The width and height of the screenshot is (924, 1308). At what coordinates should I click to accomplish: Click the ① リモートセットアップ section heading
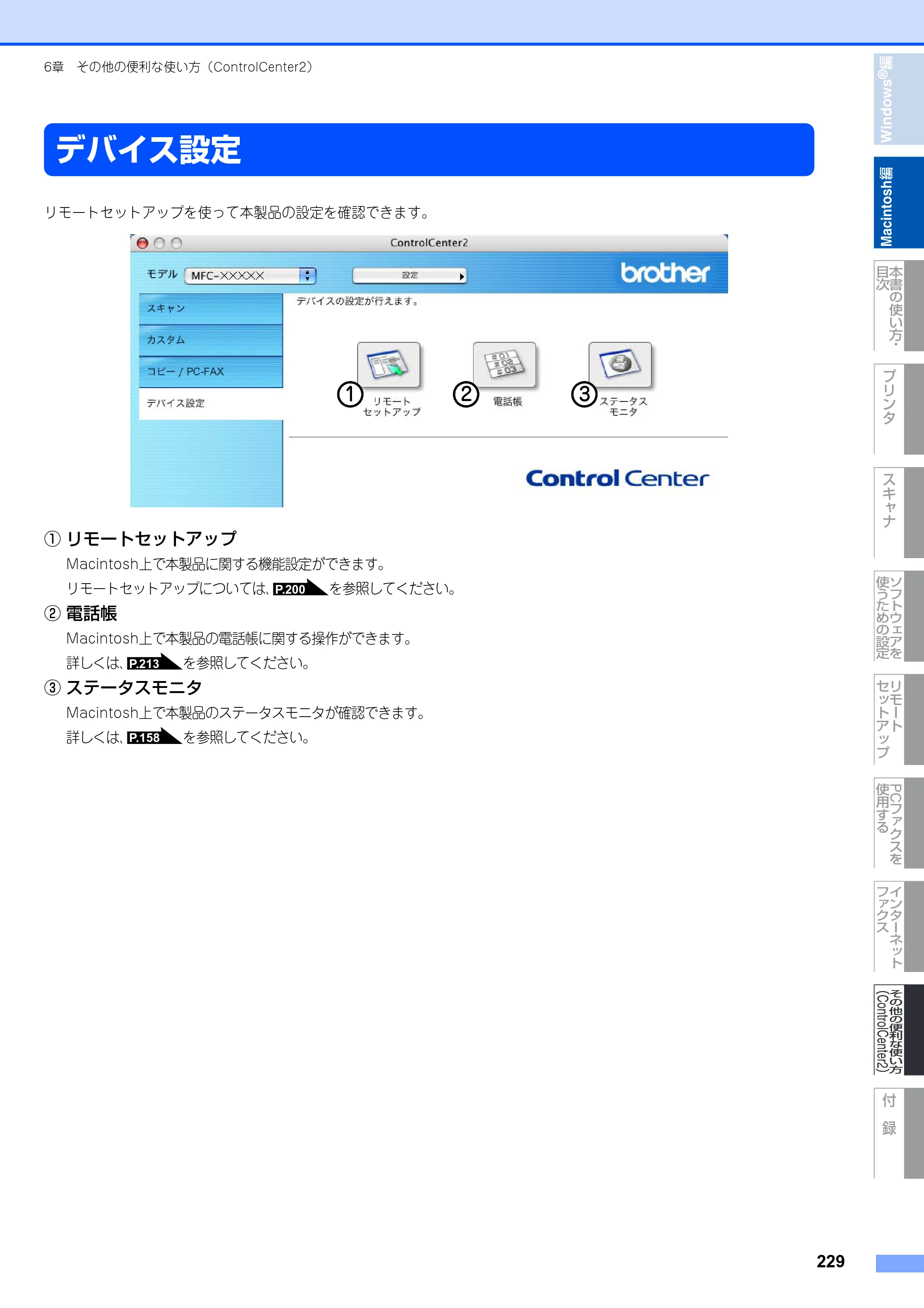(140, 538)
